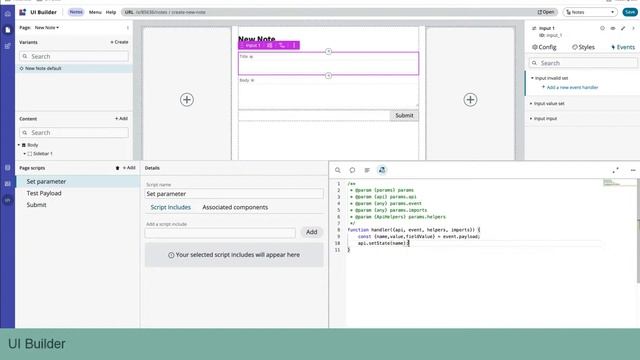The height and width of the screenshot is (360, 640).
Task: Minimize the script editor panel
Action: coord(633,170)
